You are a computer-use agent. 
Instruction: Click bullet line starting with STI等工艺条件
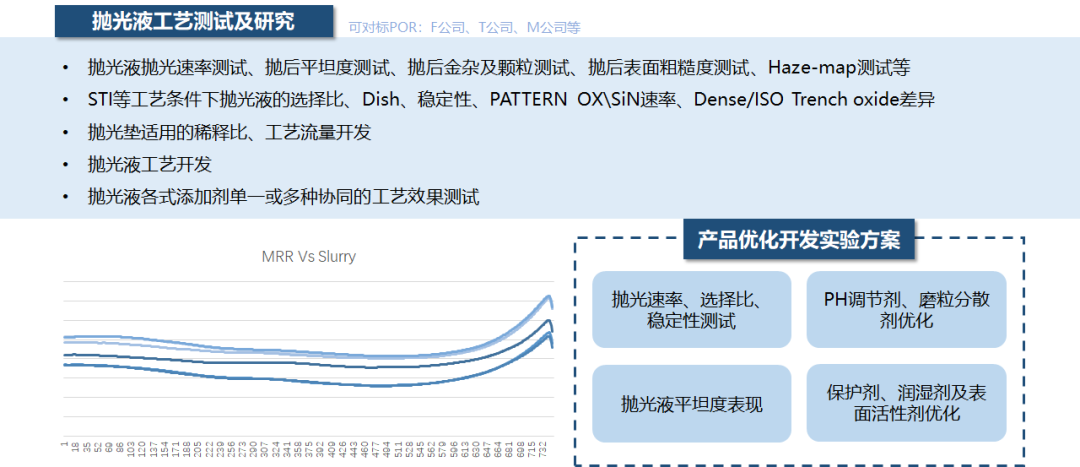[x=511, y=100]
